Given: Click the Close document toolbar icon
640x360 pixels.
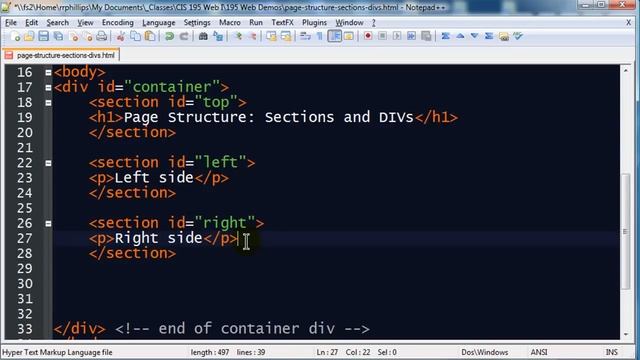Looking at the screenshot, I should [x=74, y=37].
